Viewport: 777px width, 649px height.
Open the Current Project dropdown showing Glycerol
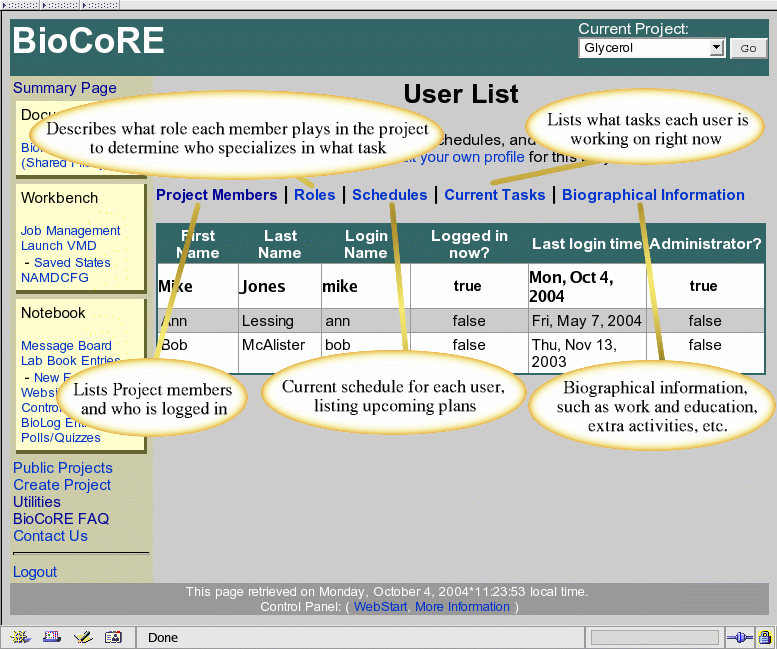coord(651,48)
